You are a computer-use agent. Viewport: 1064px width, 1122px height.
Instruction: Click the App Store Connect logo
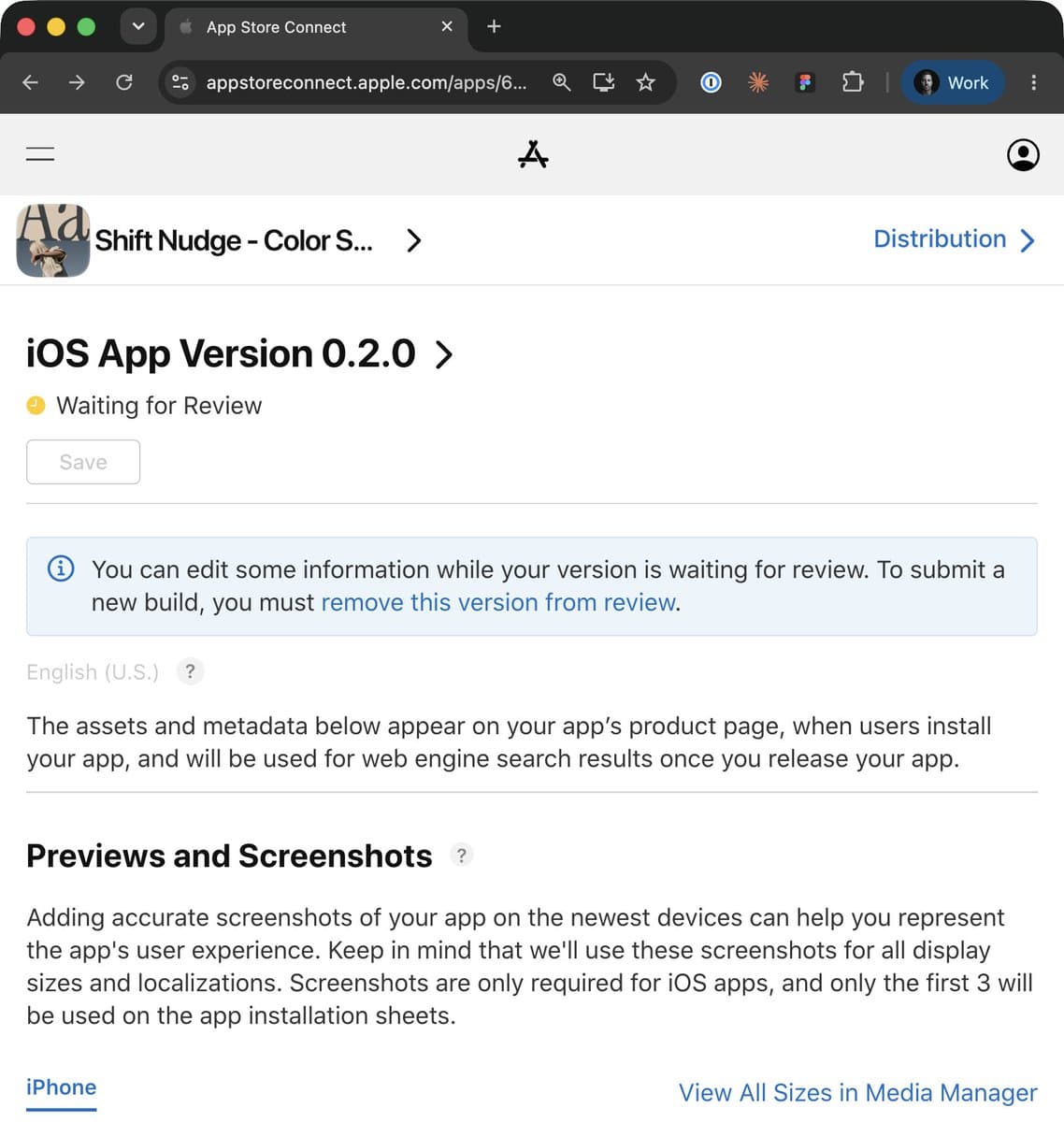(x=533, y=154)
